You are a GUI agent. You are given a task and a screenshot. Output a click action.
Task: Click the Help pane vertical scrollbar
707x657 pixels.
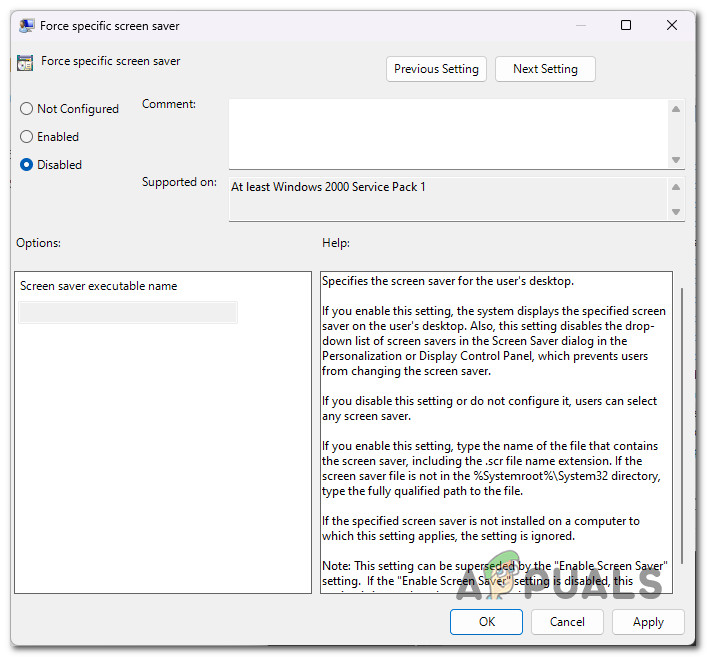(682, 425)
